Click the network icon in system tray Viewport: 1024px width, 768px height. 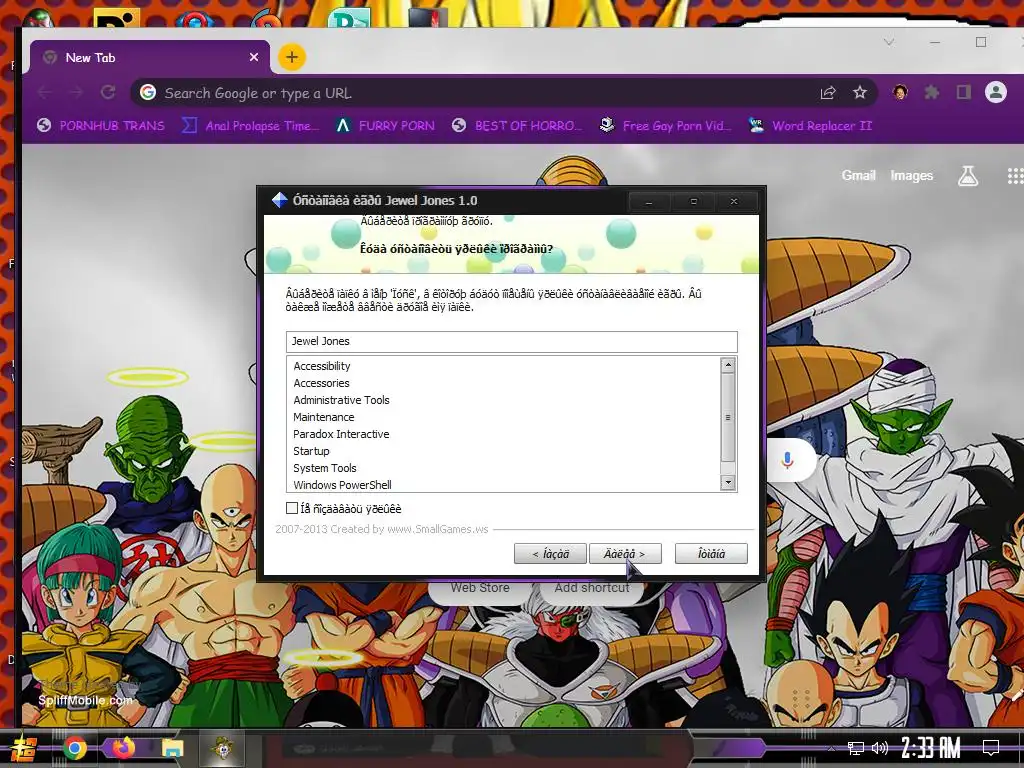pos(856,748)
